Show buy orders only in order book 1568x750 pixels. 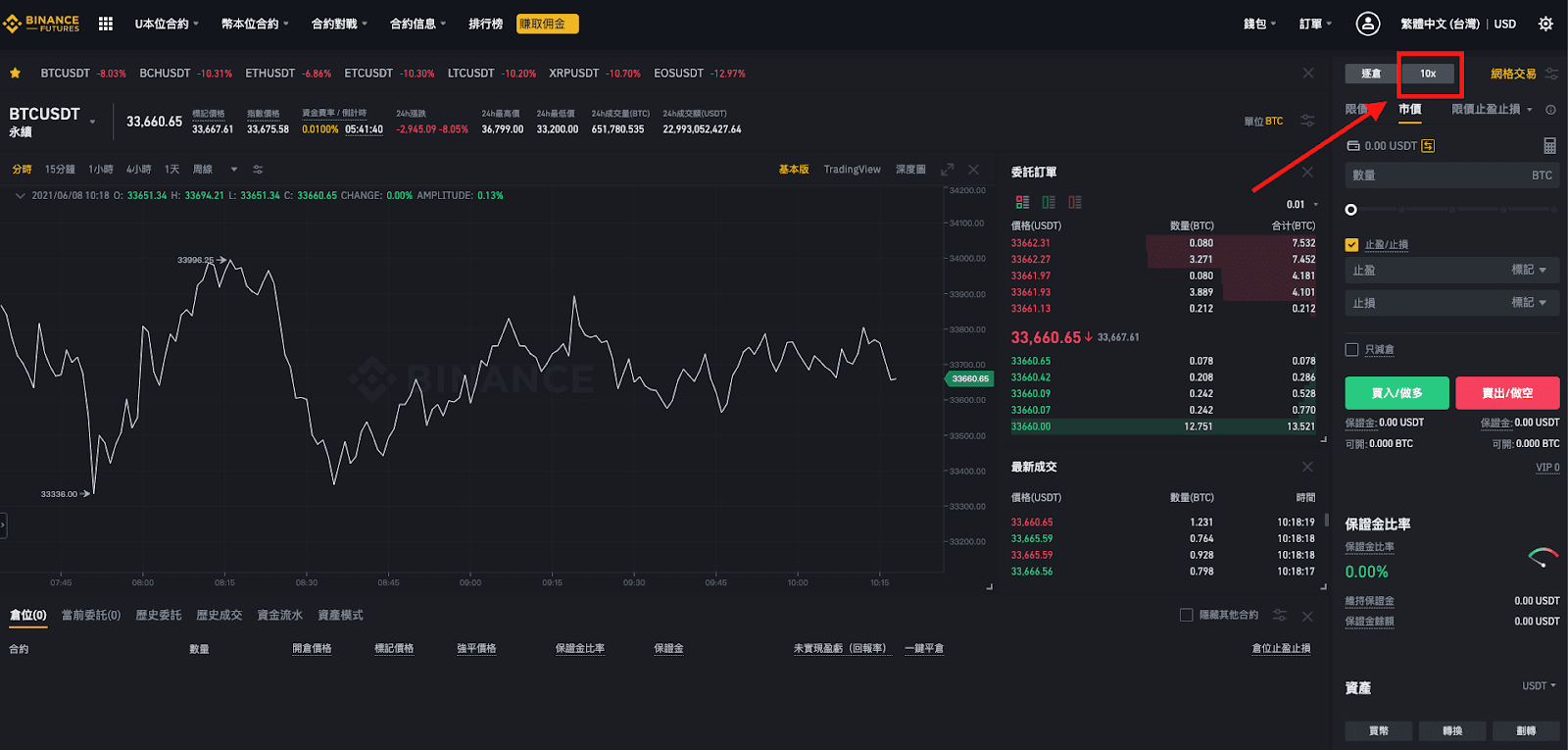(x=1049, y=202)
